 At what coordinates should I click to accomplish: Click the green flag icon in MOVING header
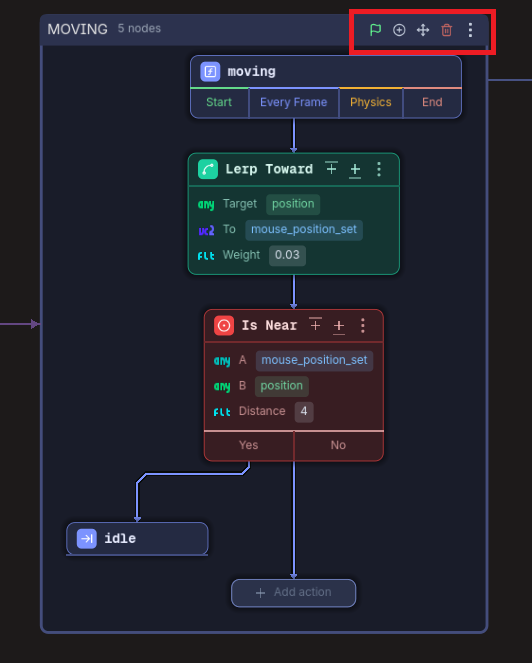375,30
